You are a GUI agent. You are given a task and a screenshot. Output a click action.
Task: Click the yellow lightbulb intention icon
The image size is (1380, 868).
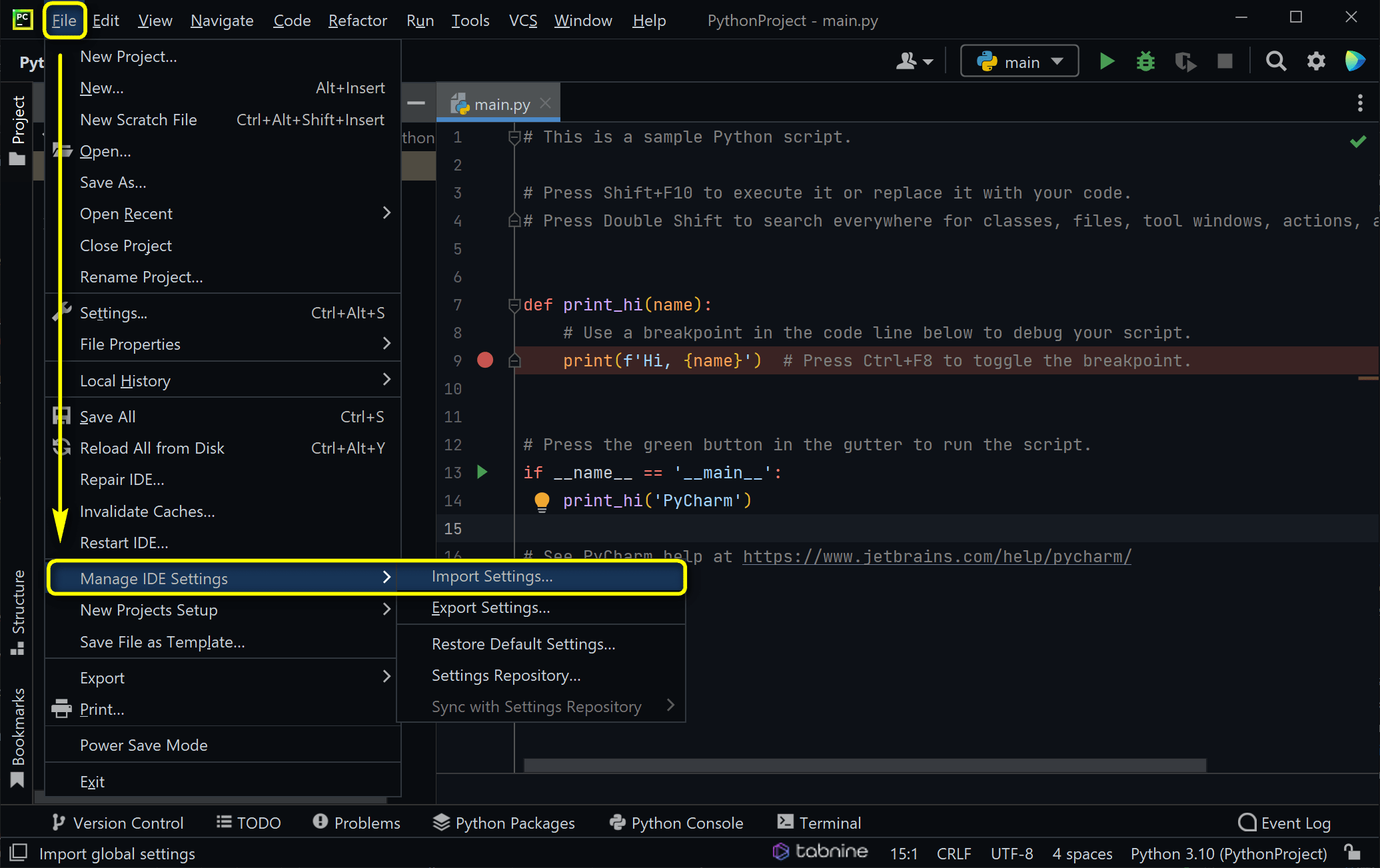(542, 502)
